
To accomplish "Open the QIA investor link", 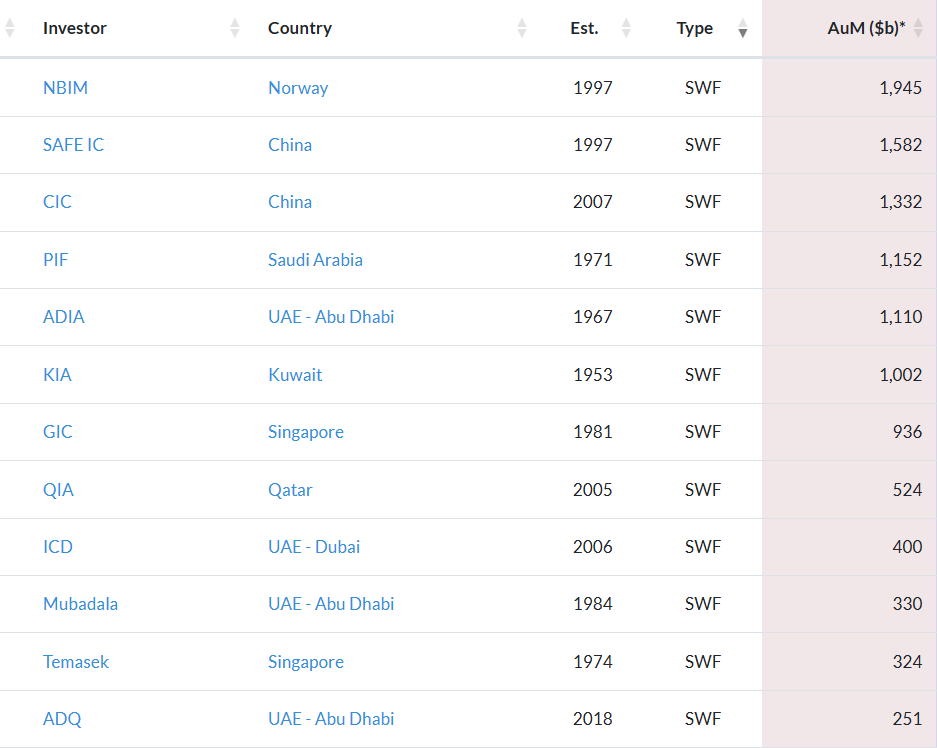I will coord(59,490).
